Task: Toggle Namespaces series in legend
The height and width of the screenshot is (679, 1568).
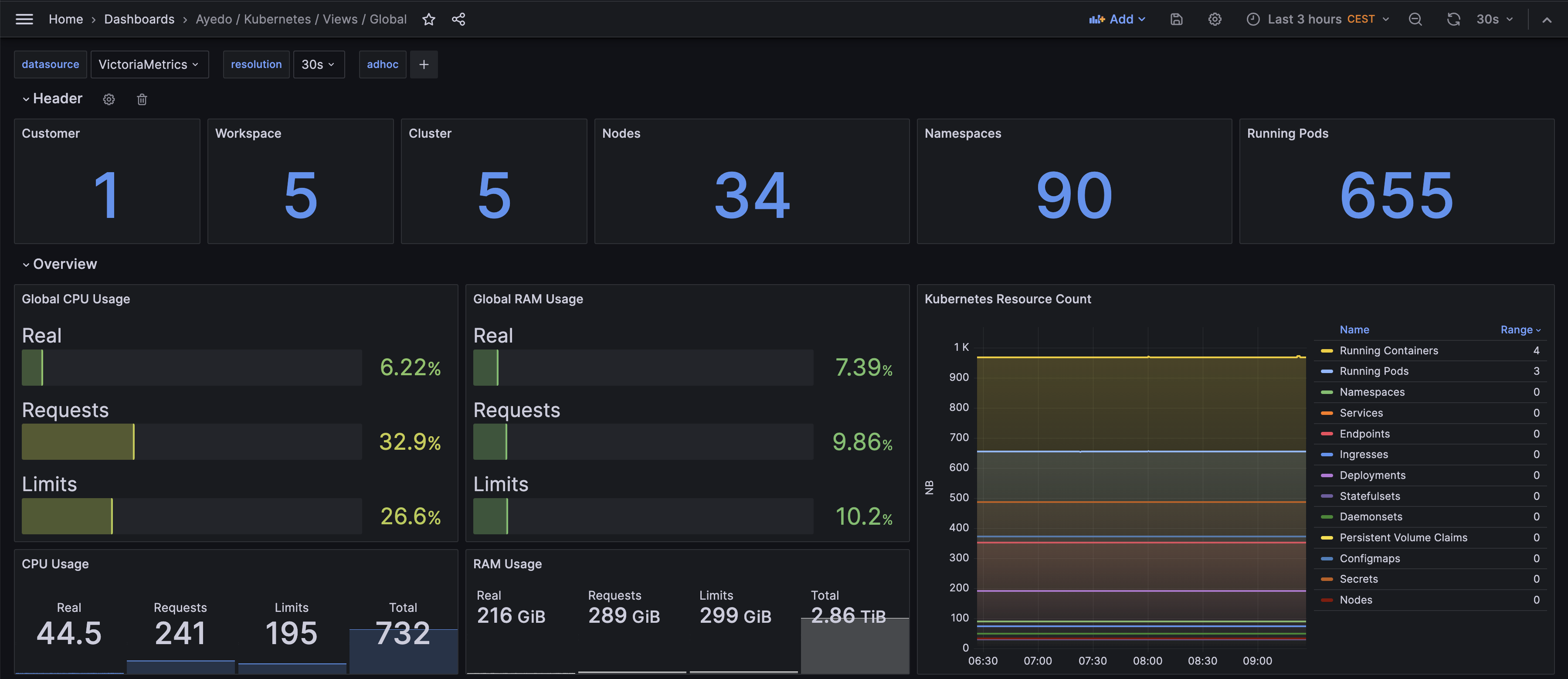Action: pyautogui.click(x=1372, y=392)
